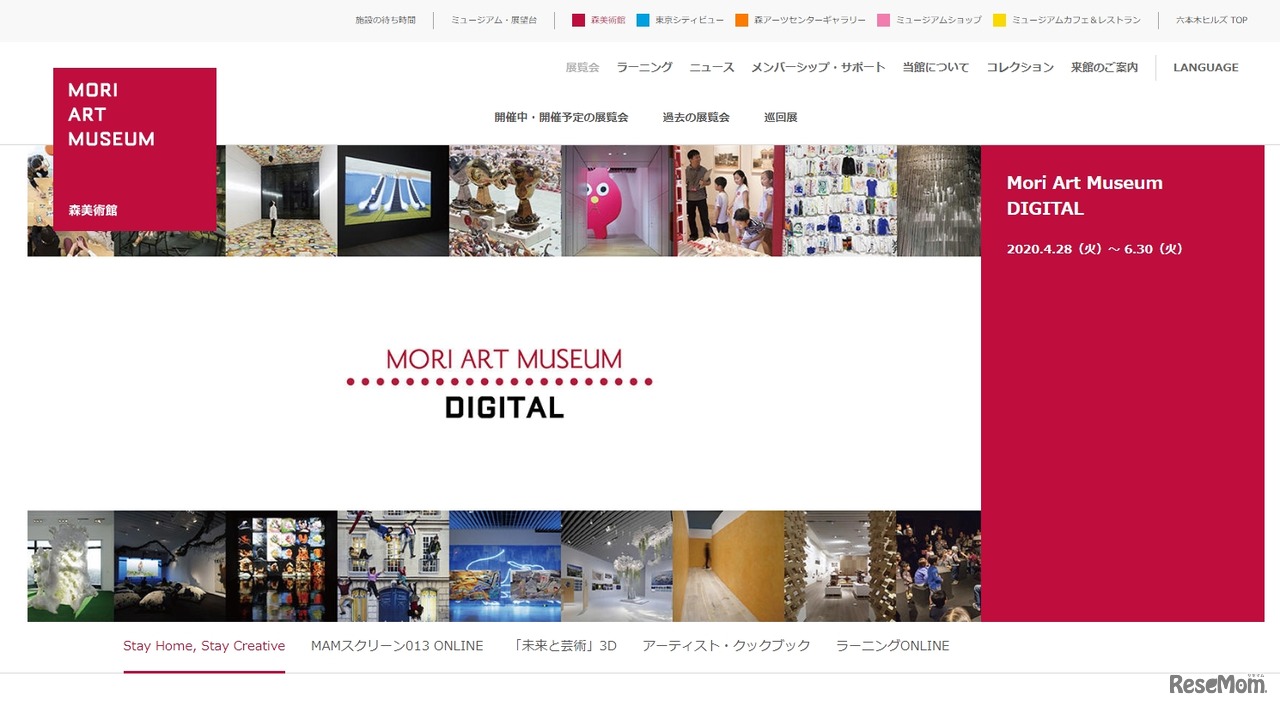
Task: Open the メンバーシップ・サポート navigation section
Action: (818, 67)
